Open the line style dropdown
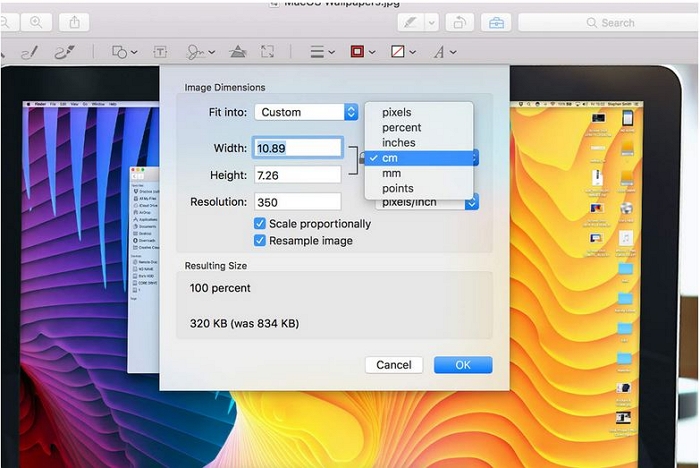 (x=321, y=52)
